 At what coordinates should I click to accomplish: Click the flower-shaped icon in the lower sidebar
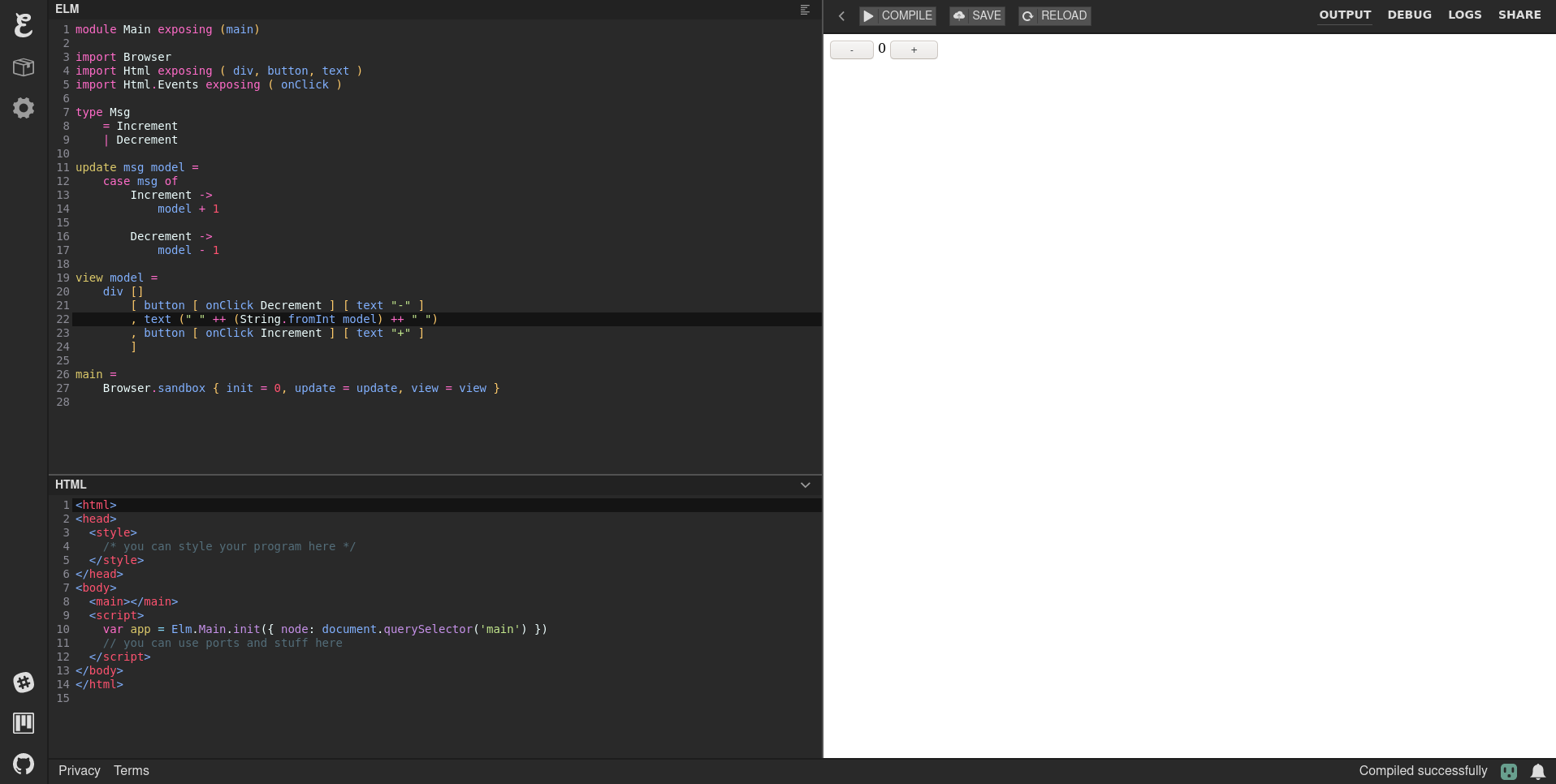24,683
